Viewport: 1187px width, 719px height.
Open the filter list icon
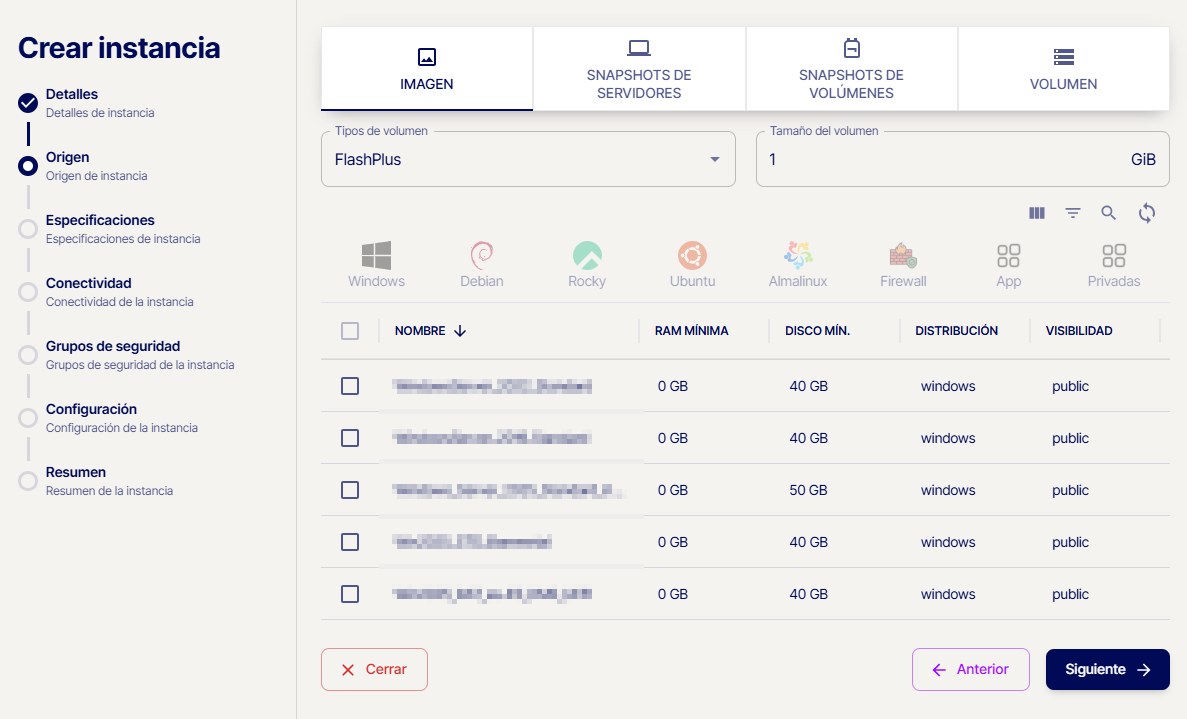[1073, 213]
